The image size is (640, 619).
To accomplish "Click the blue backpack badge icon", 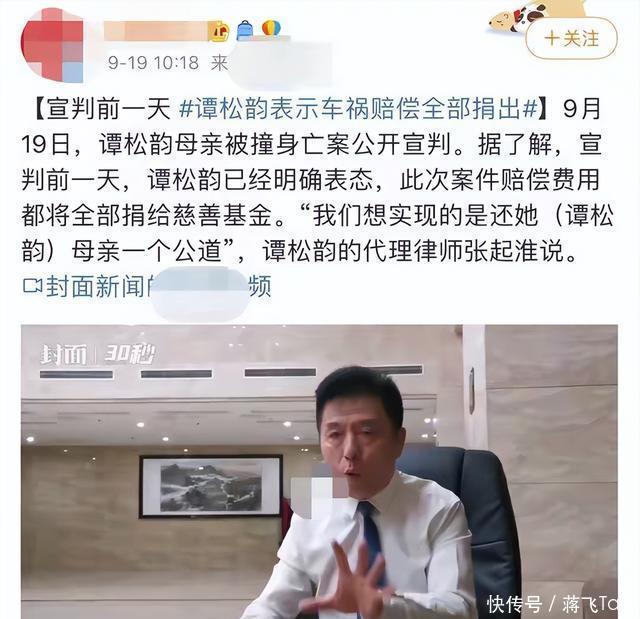I will click(x=245, y=30).
